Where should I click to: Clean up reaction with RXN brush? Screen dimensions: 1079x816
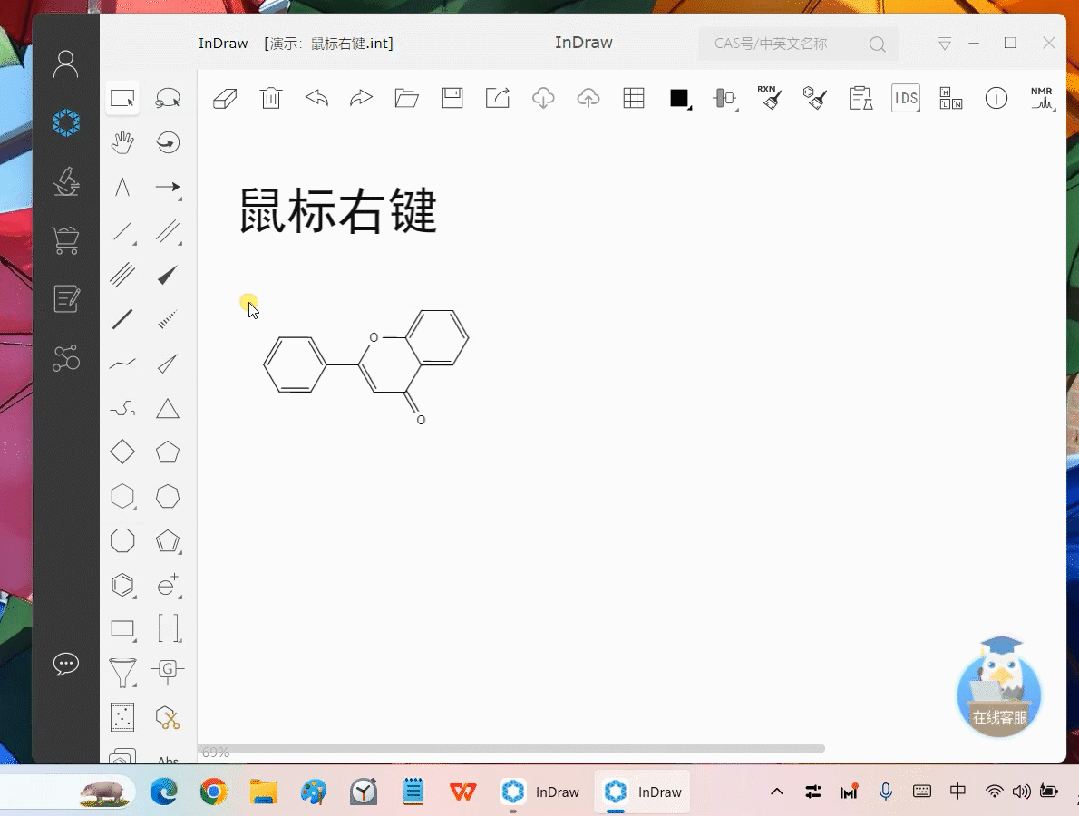click(x=769, y=98)
